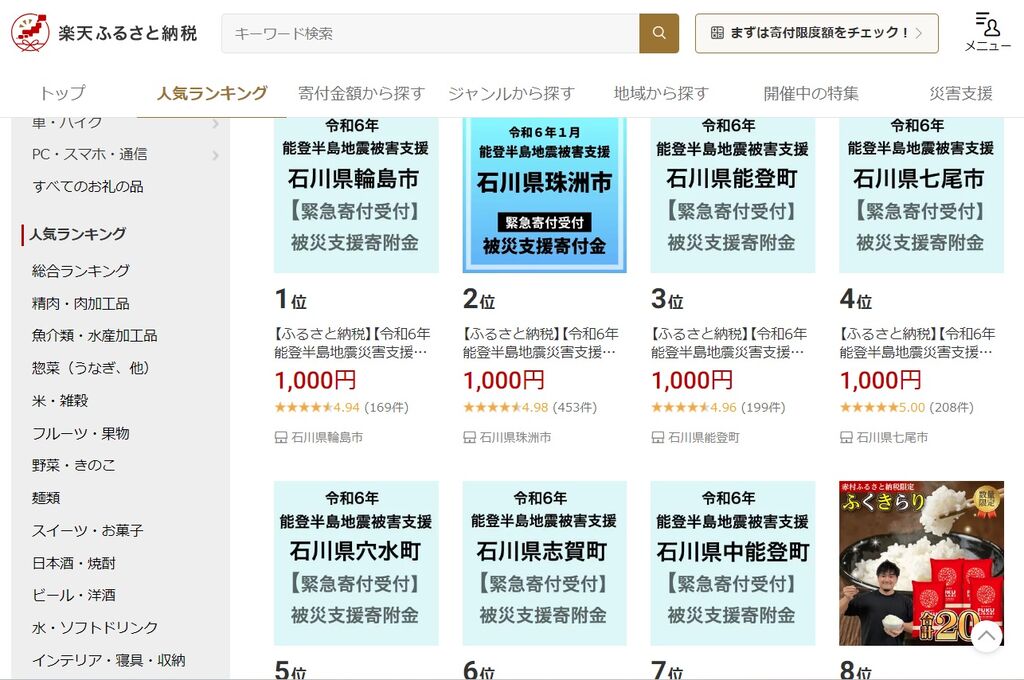This screenshot has height=680, width=1024.
Task: Open the 災害支援 tab
Action: coord(961,93)
